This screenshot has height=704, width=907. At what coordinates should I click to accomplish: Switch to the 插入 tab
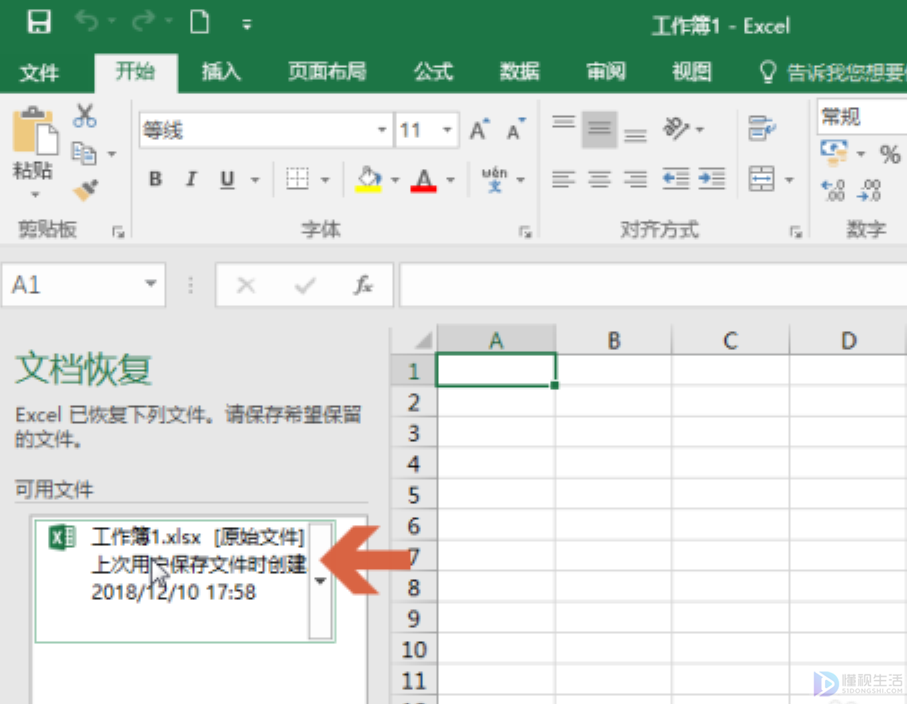pyautogui.click(x=221, y=72)
